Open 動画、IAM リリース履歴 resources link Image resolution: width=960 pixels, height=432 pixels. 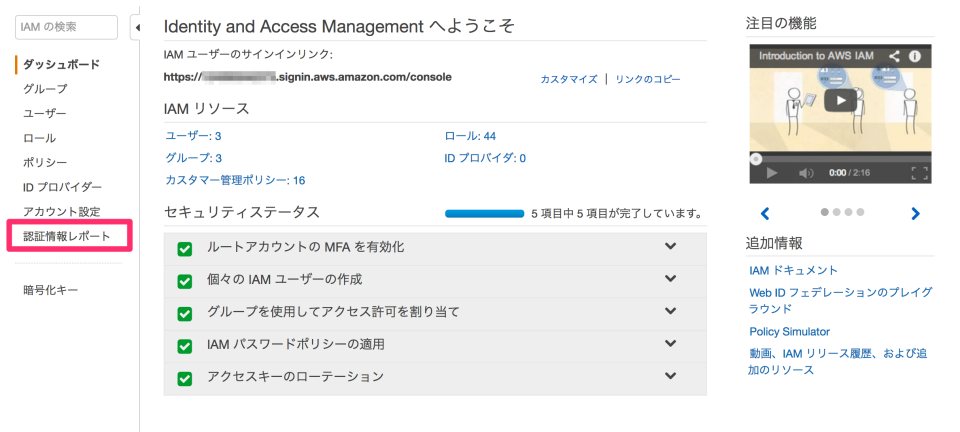click(x=838, y=362)
